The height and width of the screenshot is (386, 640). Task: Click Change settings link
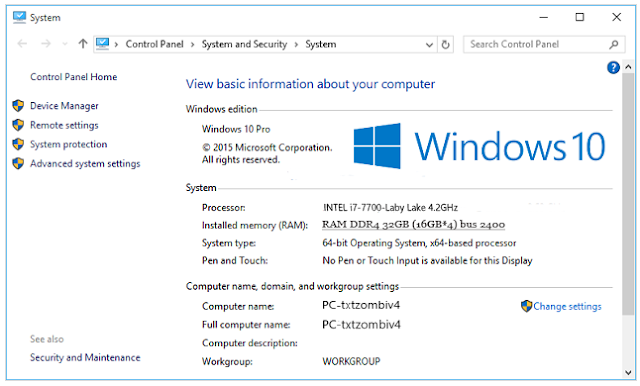(567, 306)
